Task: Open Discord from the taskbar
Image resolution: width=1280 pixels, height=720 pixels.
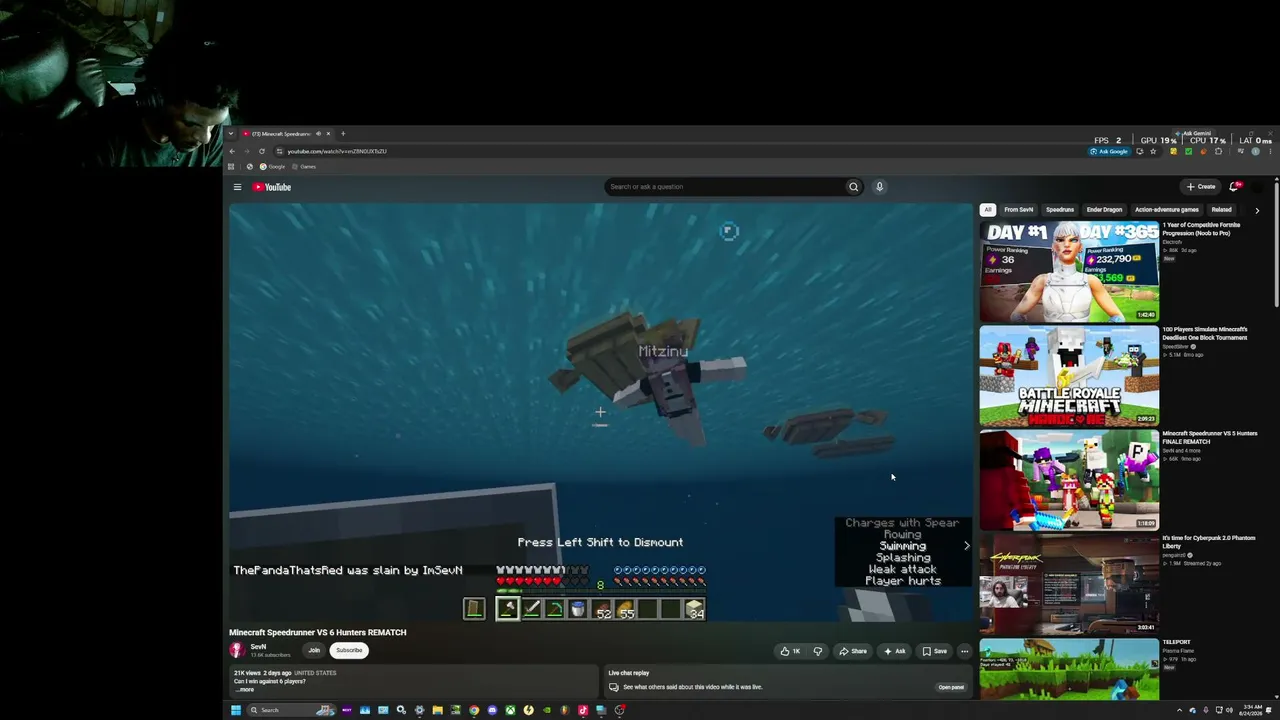Action: click(x=492, y=710)
